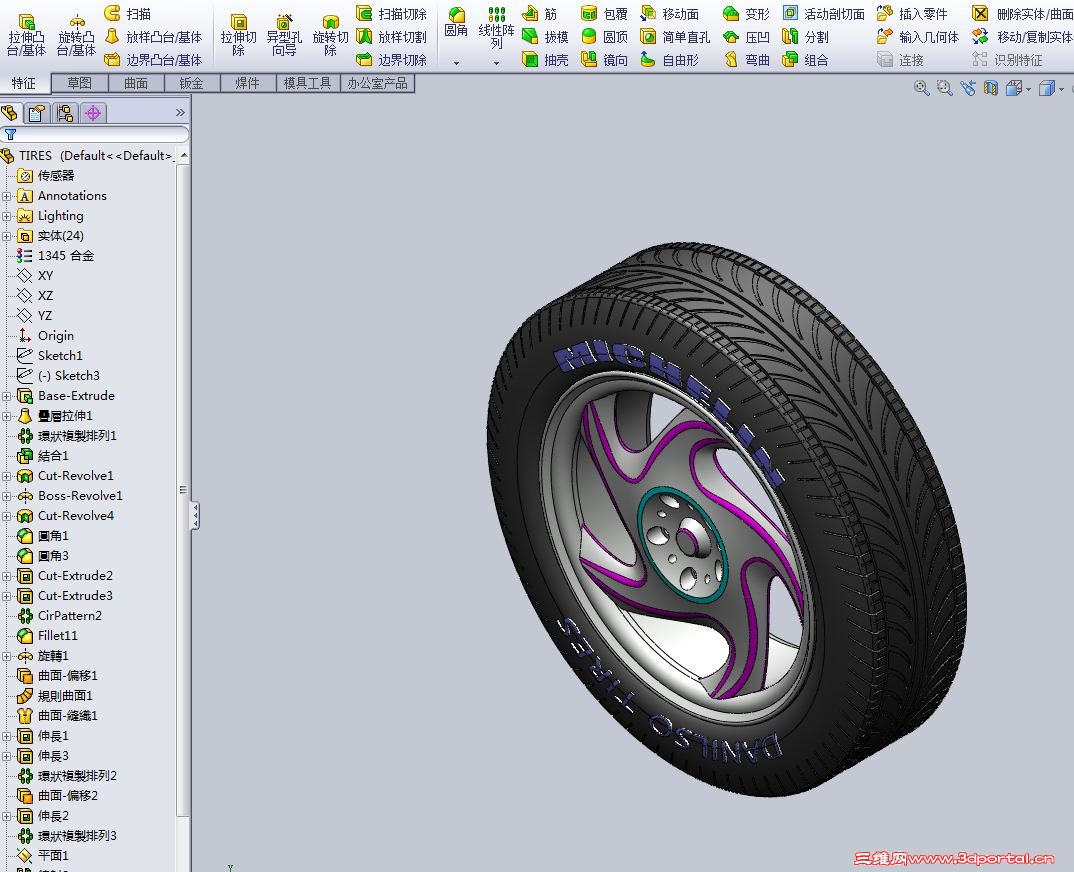The height and width of the screenshot is (872, 1074).
Task: Click the 分割 split tool
Action: pyautogui.click(x=806, y=37)
